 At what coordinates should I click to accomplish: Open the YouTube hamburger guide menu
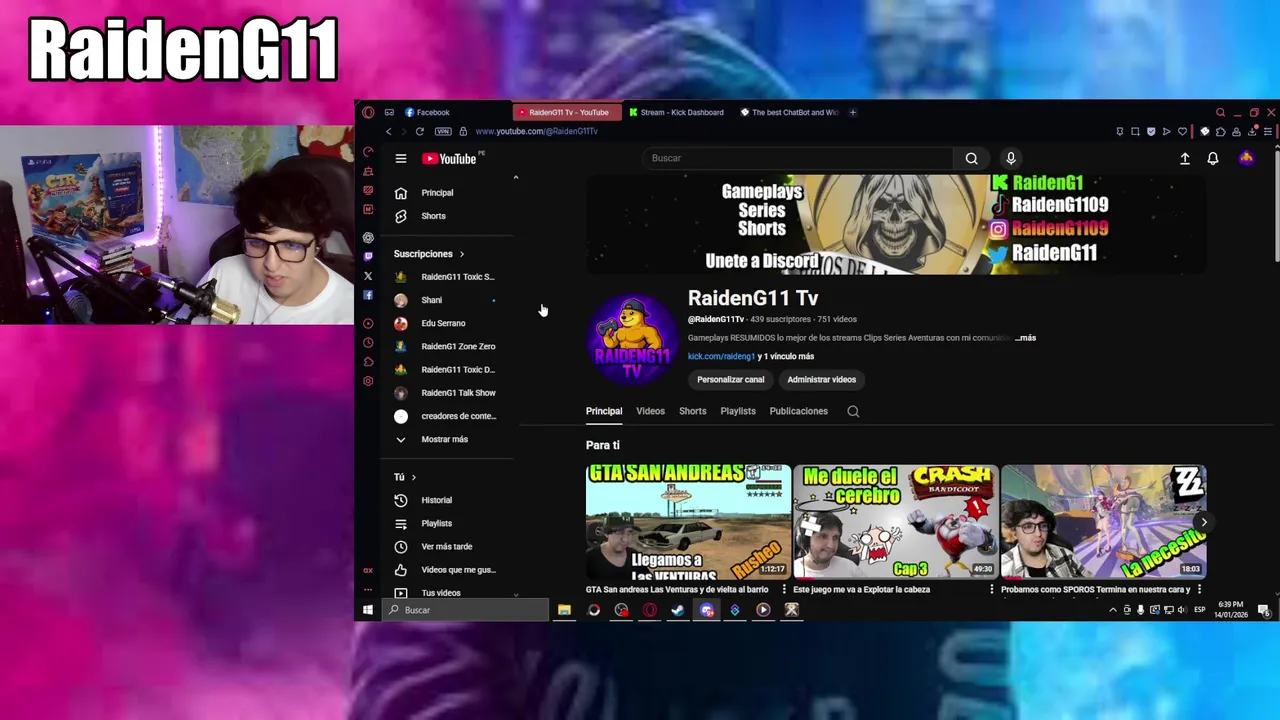point(401,158)
